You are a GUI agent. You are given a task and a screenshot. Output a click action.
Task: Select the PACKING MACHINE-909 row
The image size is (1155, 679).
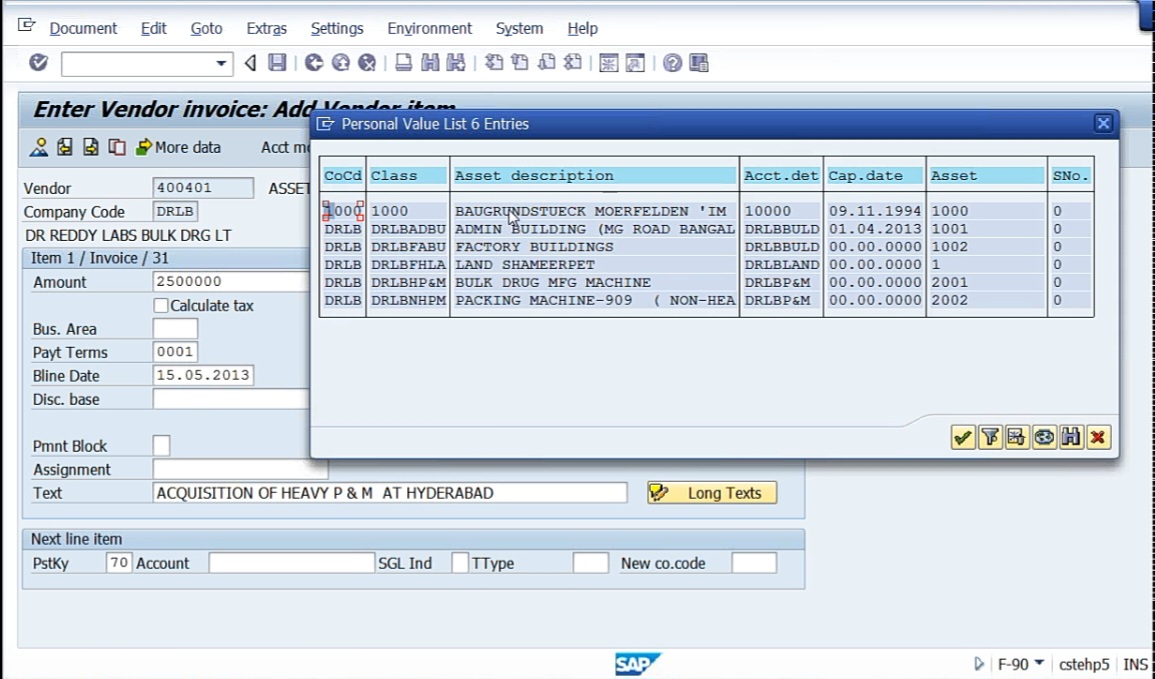706,300
